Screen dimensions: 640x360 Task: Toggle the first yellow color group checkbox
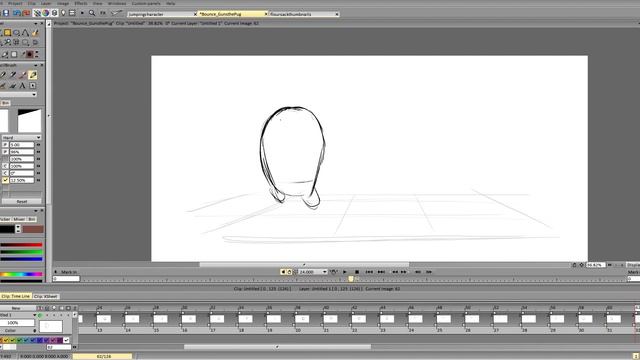pyautogui.click(x=6, y=340)
